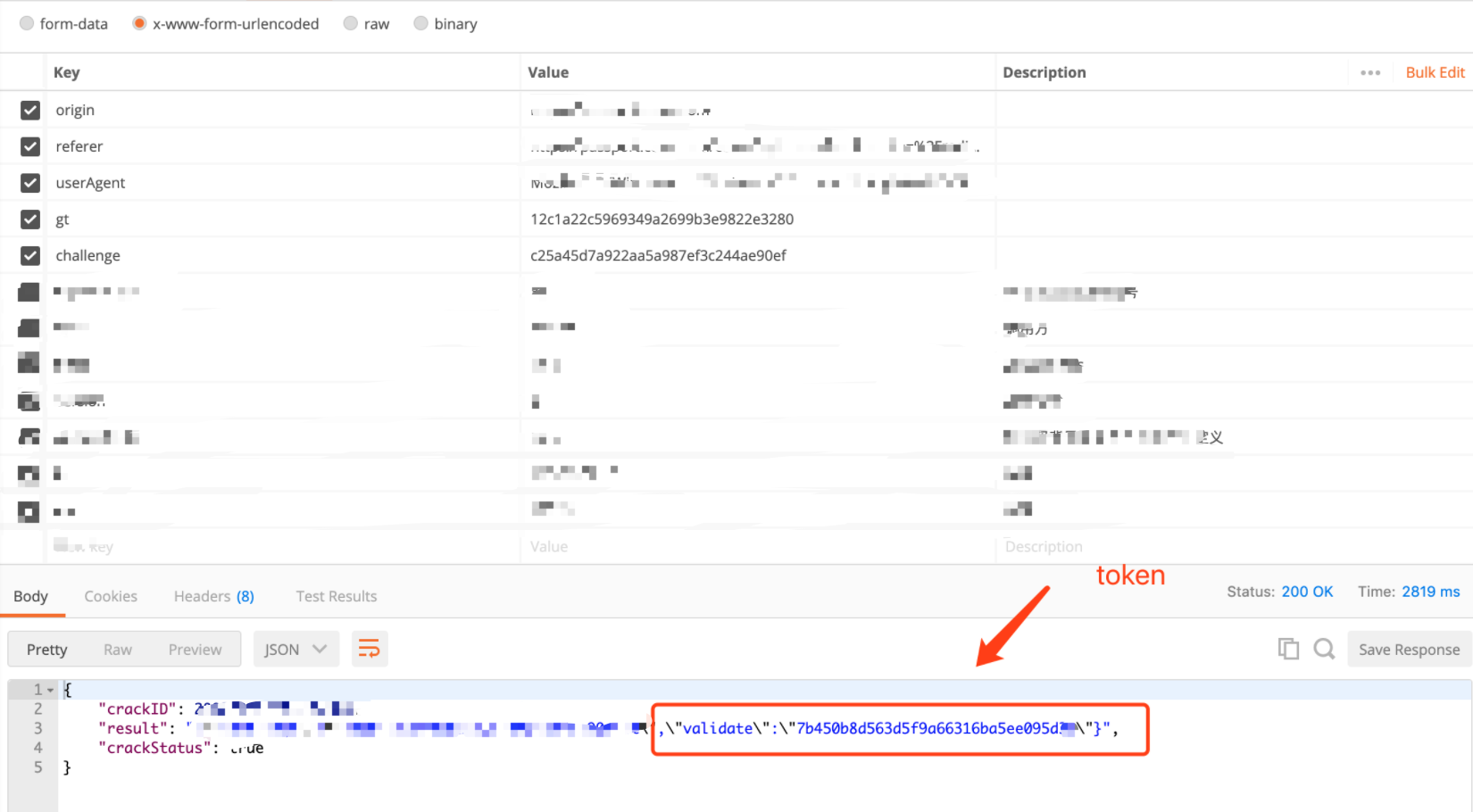Uncheck the referer parameter

point(30,146)
